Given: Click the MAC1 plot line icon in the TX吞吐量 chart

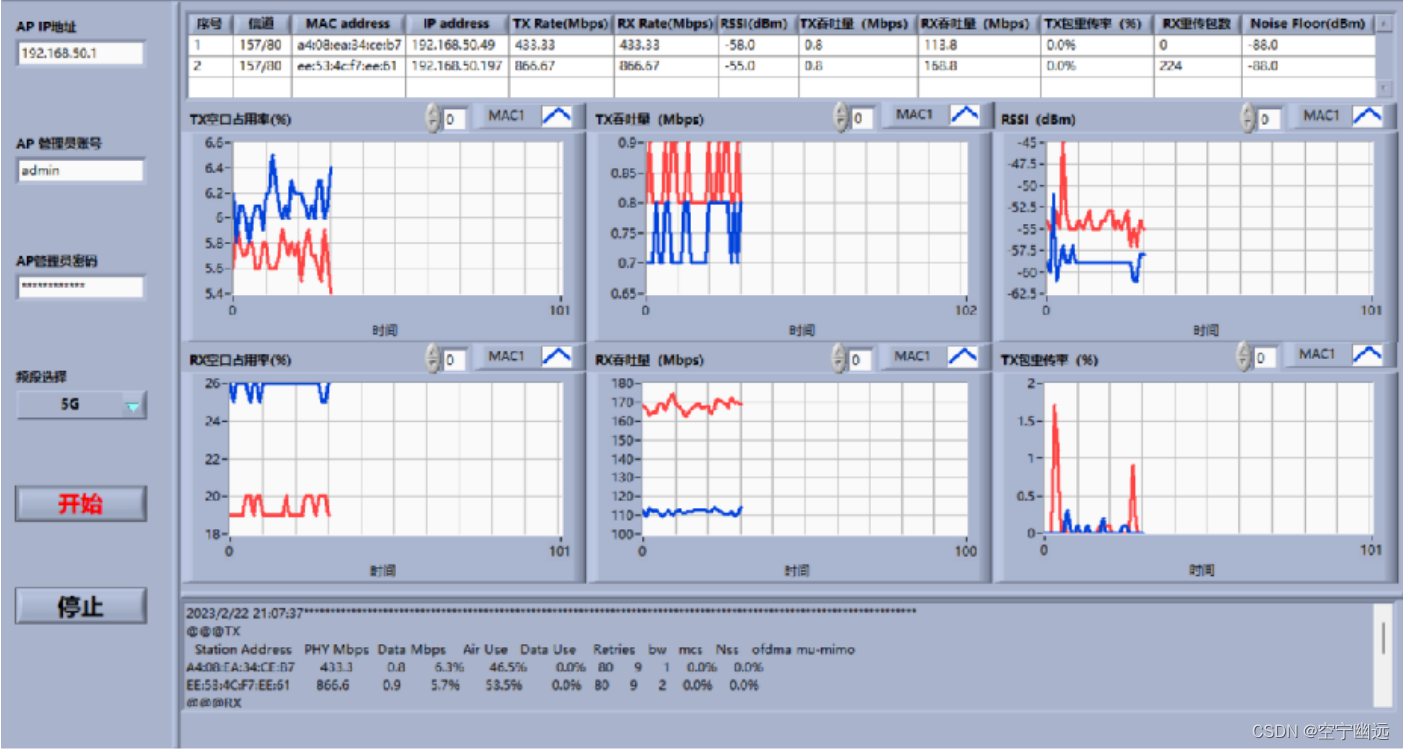Looking at the screenshot, I should 965,115.
